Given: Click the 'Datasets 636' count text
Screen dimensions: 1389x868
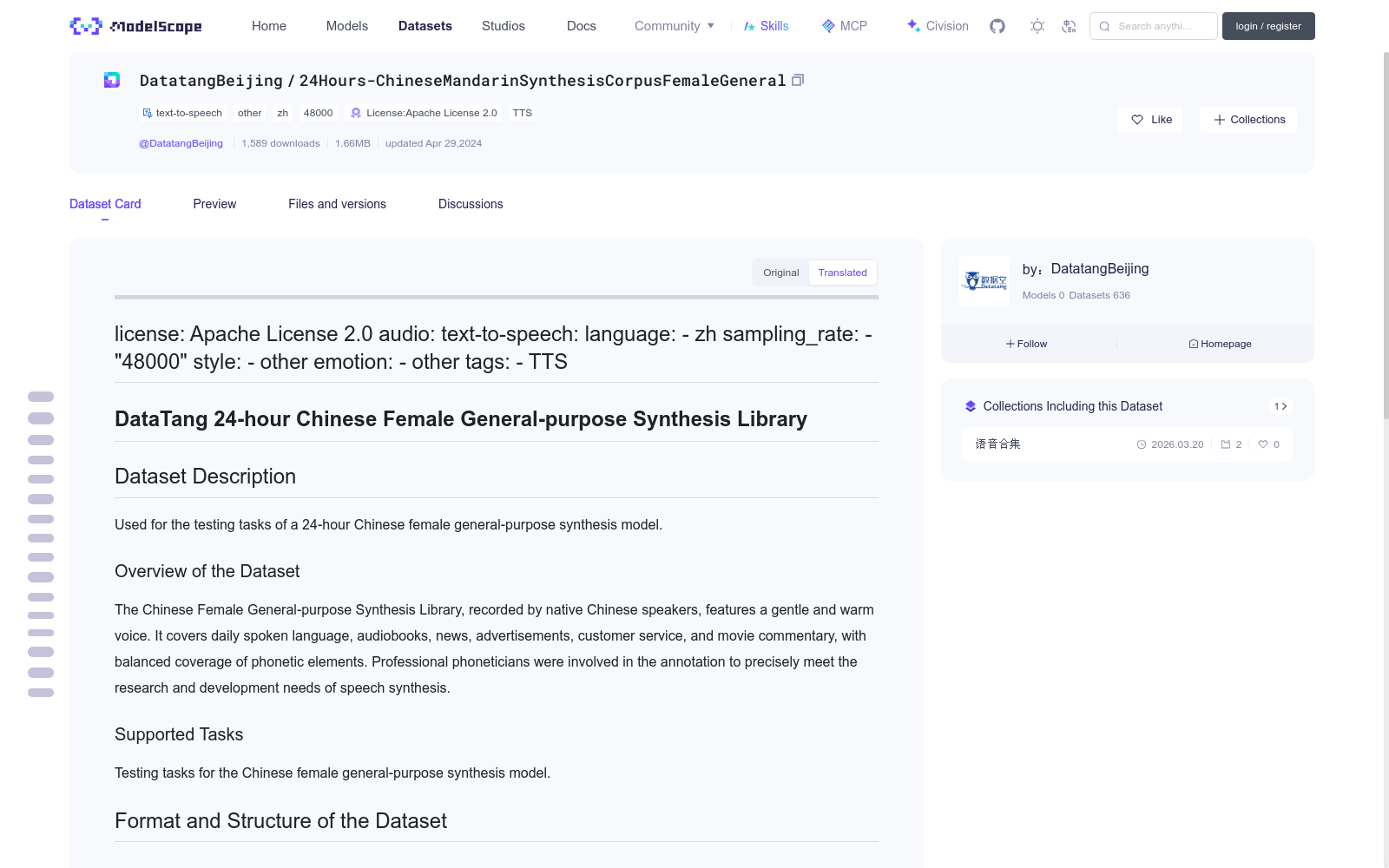Looking at the screenshot, I should (1100, 295).
